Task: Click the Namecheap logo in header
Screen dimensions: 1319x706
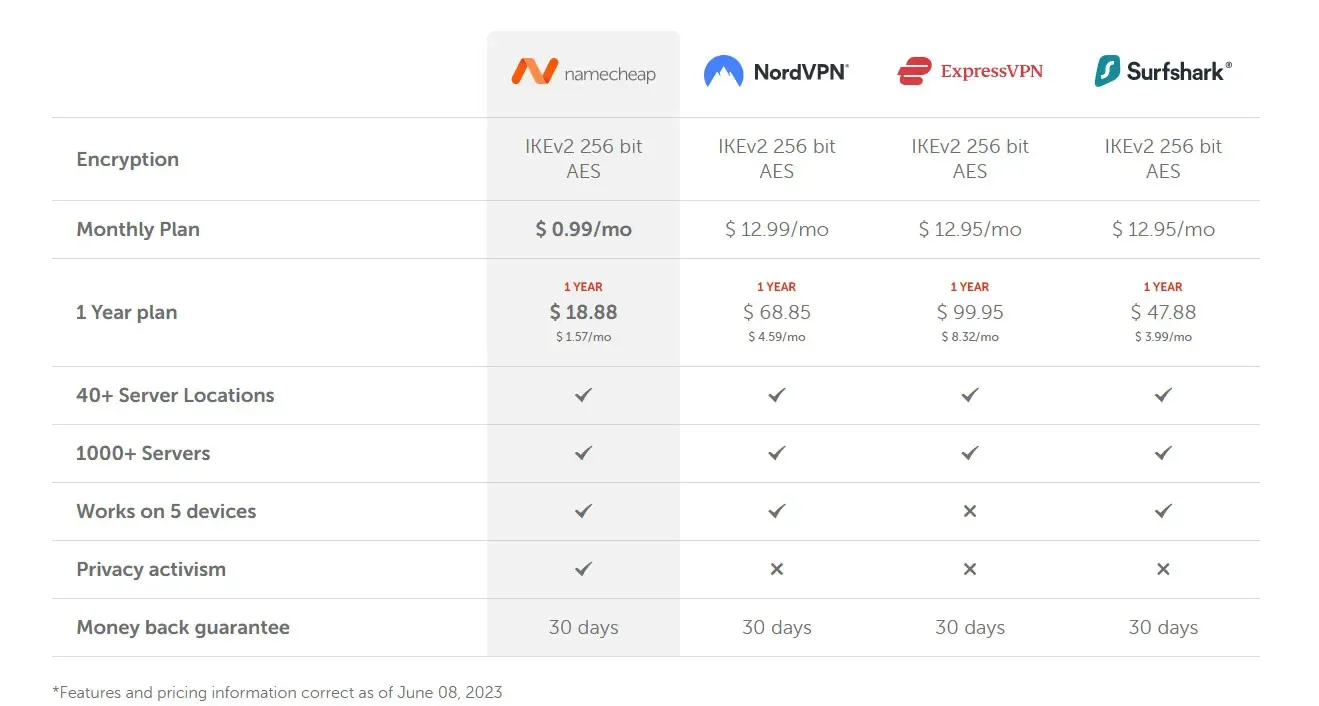Action: click(583, 72)
